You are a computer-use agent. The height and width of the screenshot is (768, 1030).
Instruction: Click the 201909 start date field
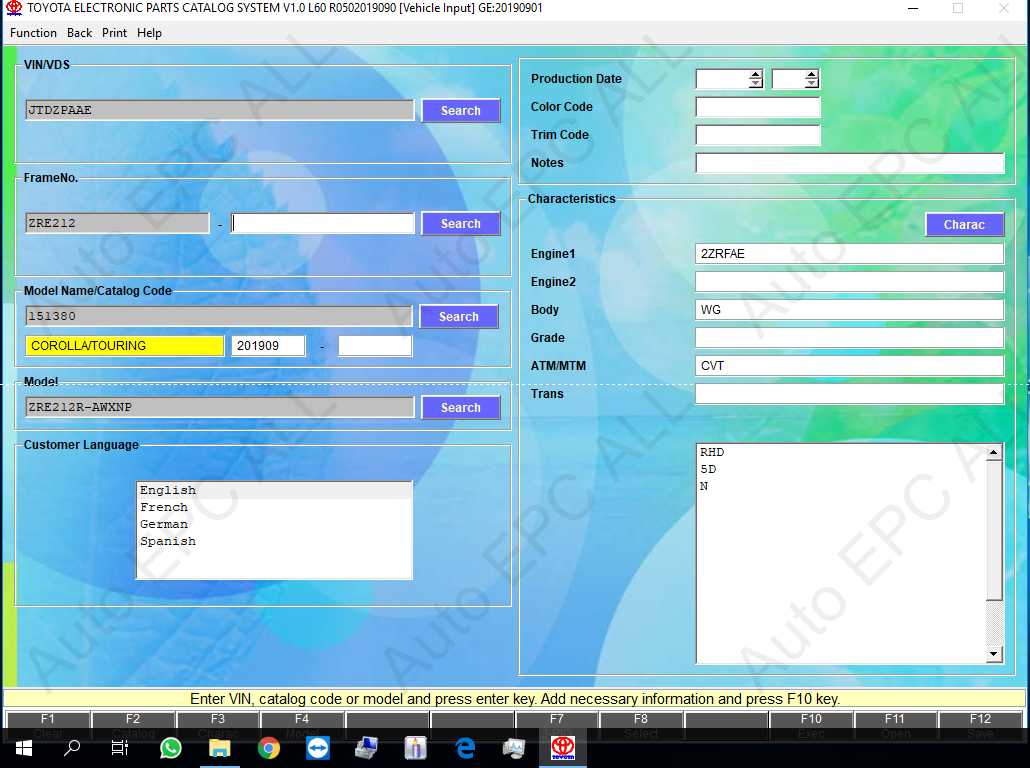click(268, 346)
